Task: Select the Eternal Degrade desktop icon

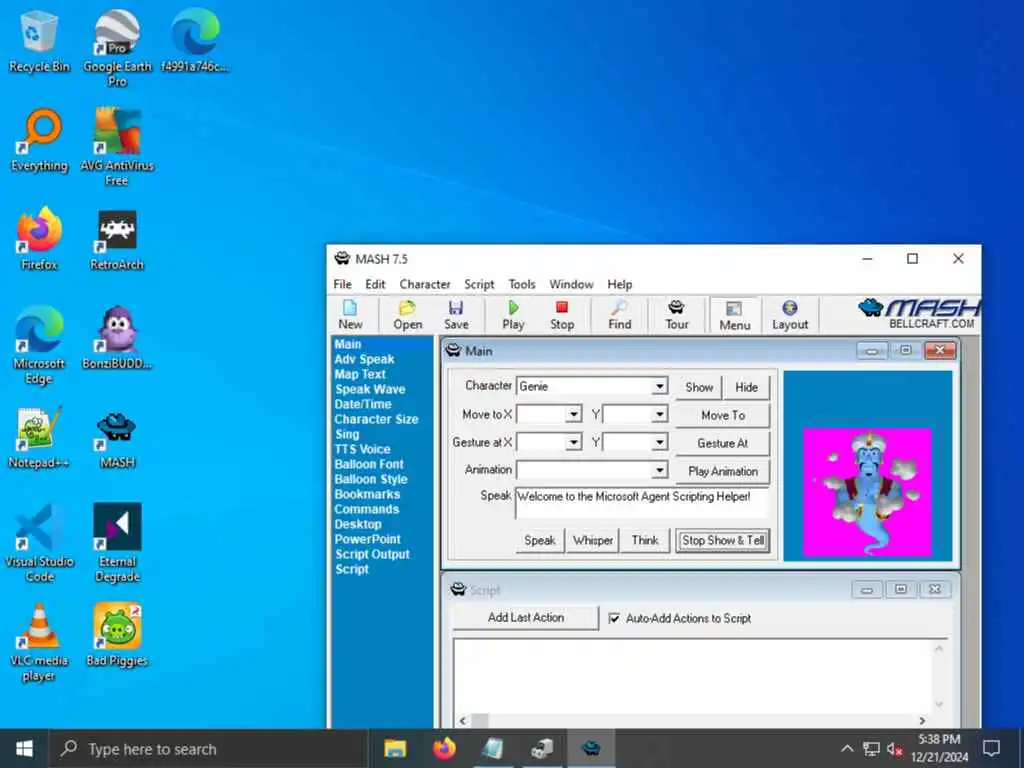Action: [x=117, y=543]
